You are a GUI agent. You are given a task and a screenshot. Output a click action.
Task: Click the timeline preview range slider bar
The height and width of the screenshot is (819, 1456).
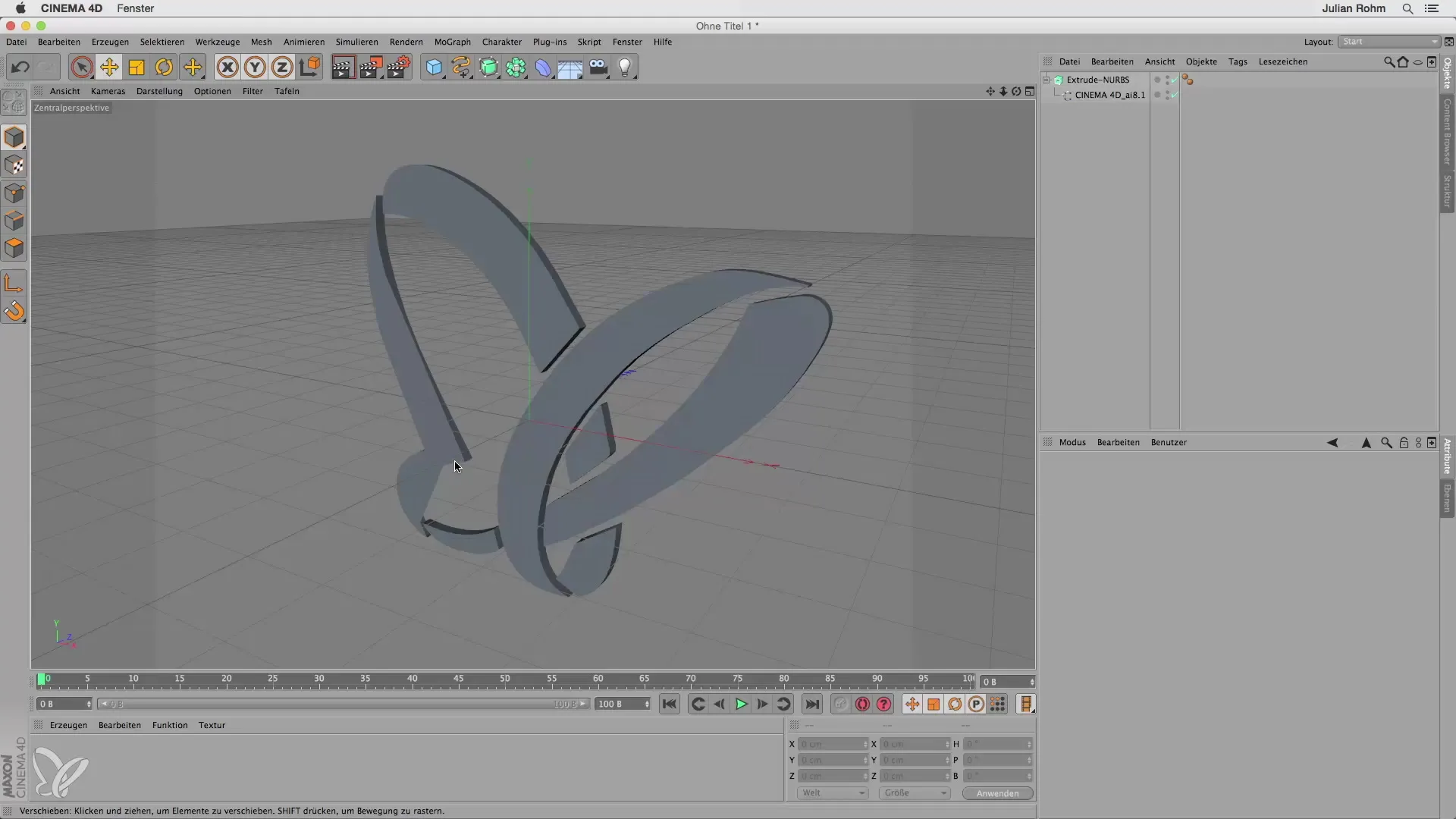coord(344,704)
